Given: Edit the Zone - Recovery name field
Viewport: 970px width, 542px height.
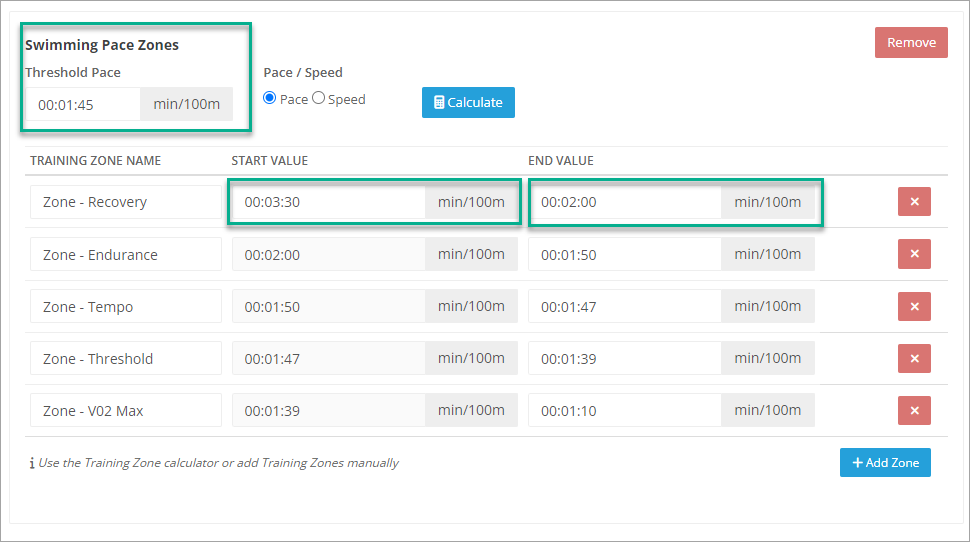Looking at the screenshot, I should pyautogui.click(x=125, y=202).
